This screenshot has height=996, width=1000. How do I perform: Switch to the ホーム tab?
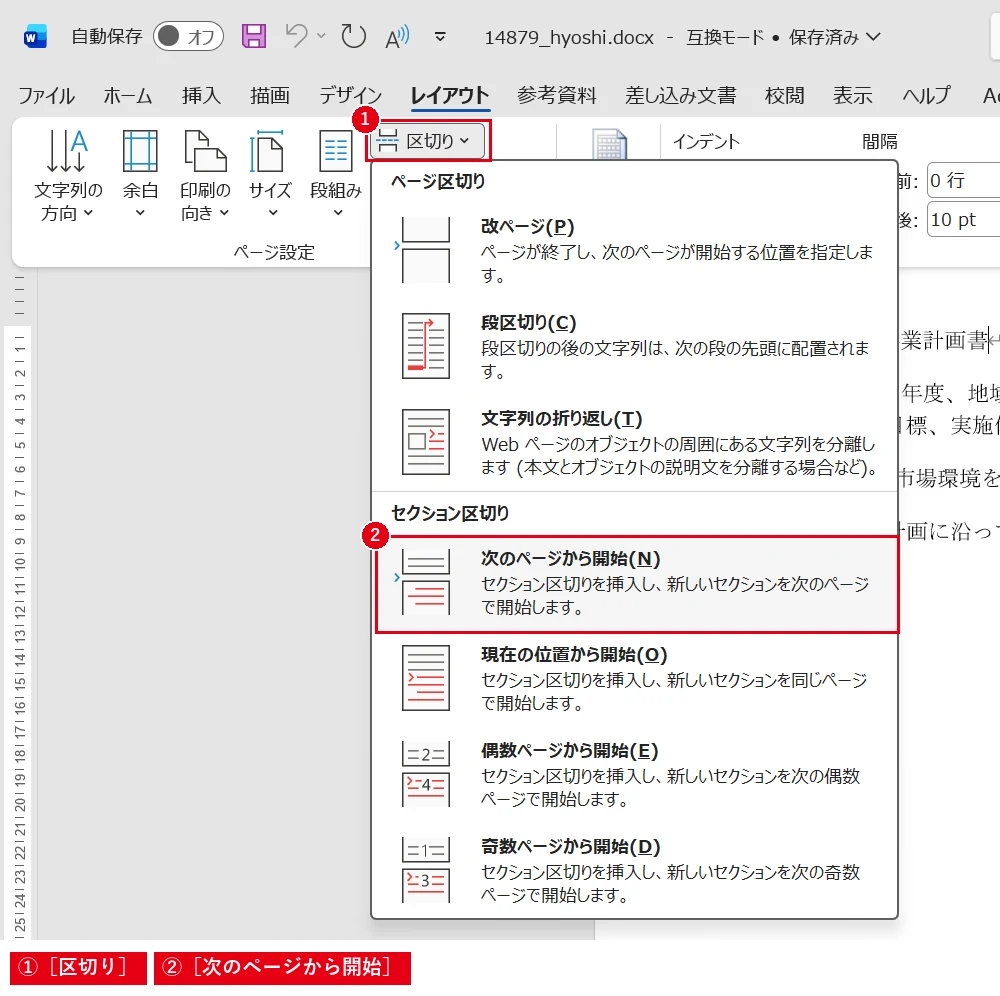point(128,96)
